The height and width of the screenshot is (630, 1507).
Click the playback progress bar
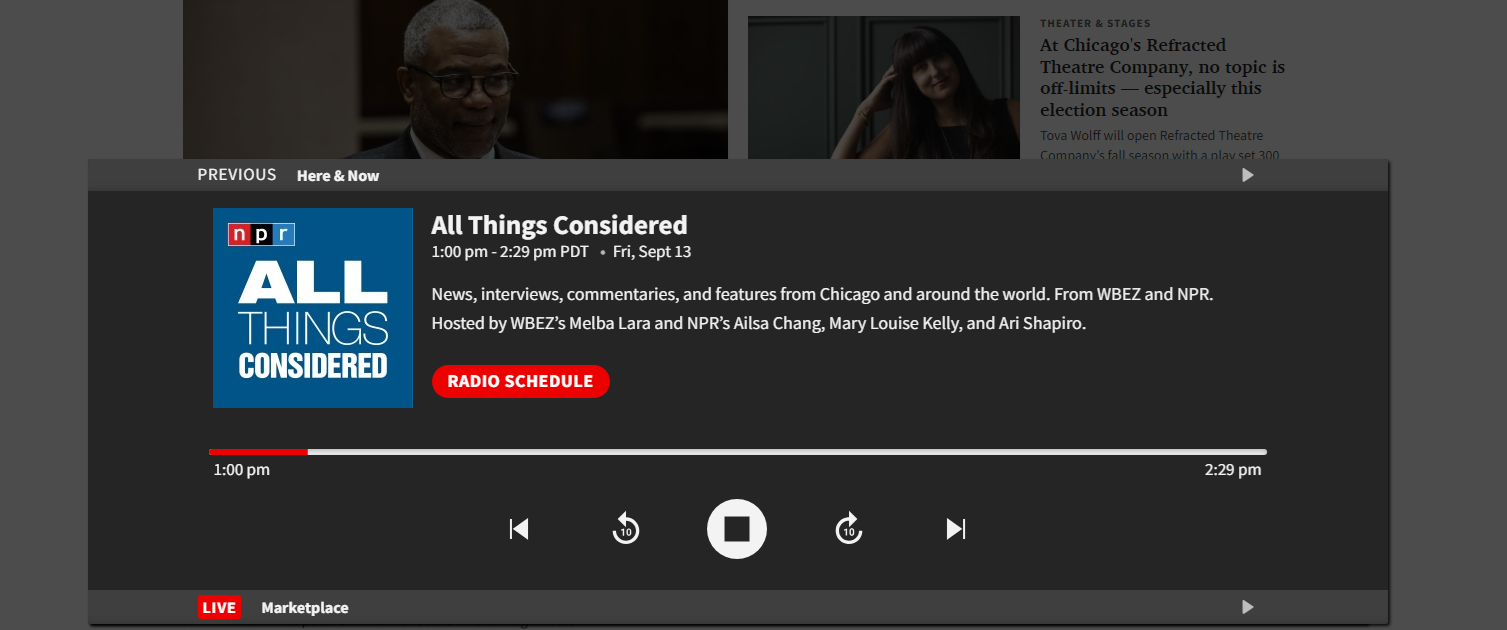[x=738, y=452]
